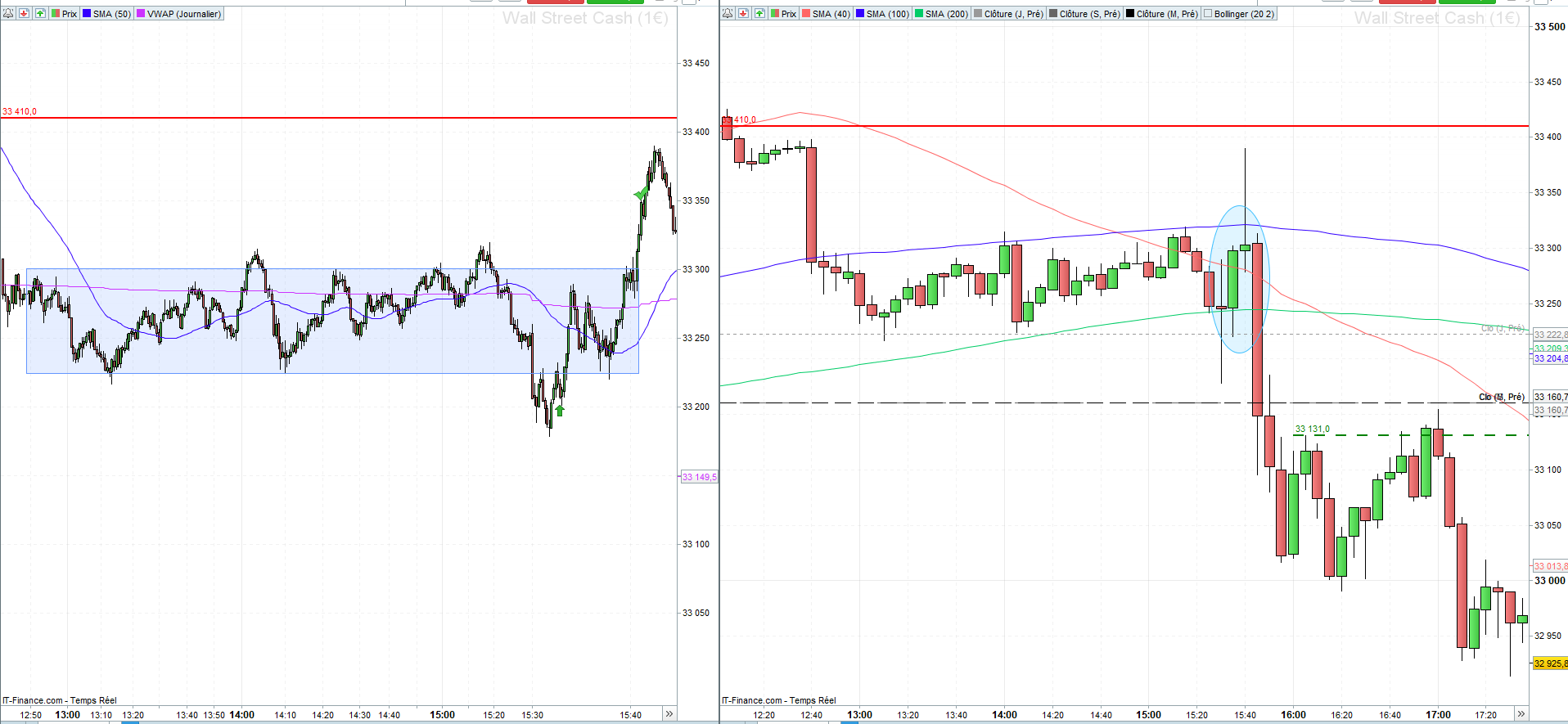Image resolution: width=1568 pixels, height=724 pixels.
Task: Open the SMA (200) indicator settings
Action: point(942,14)
